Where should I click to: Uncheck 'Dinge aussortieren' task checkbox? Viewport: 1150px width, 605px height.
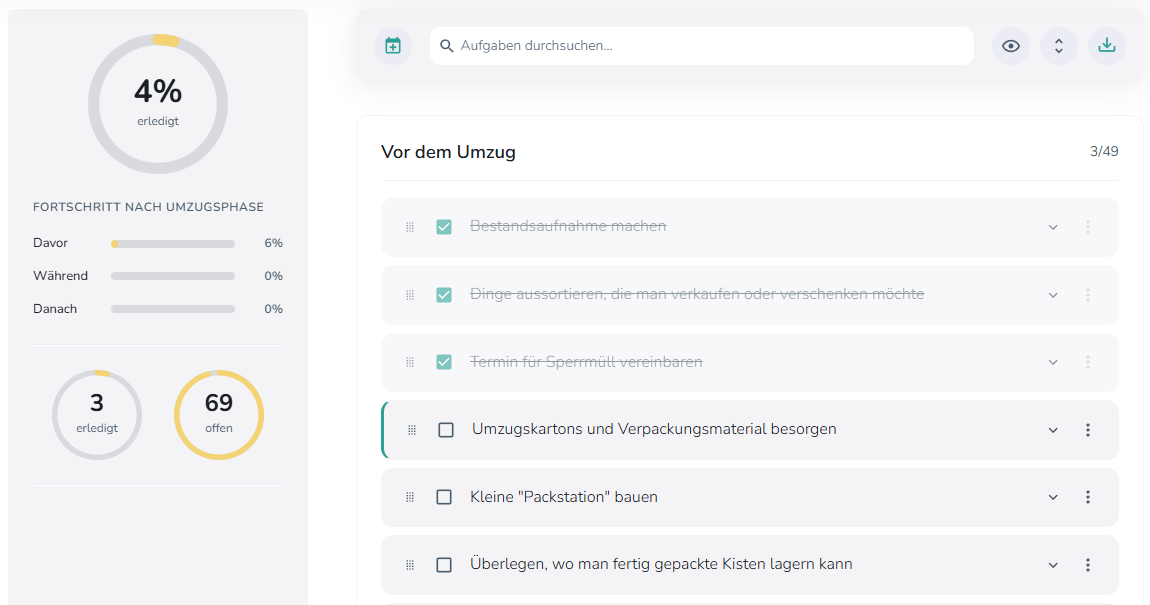444,295
